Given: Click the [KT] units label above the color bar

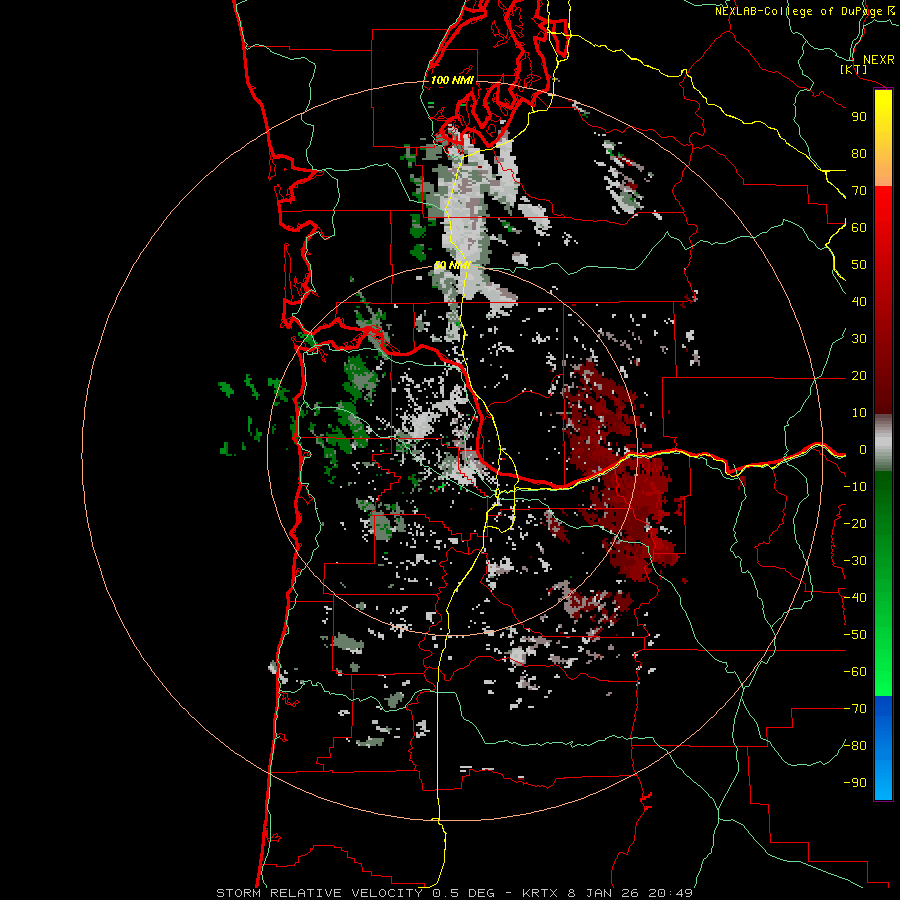Looking at the screenshot, I should [854, 70].
